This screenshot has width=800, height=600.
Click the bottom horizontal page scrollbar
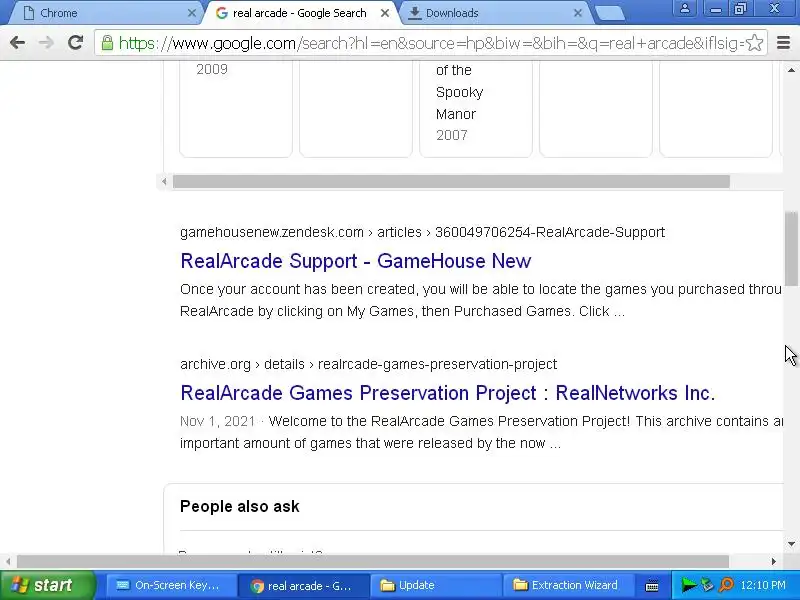click(372, 562)
